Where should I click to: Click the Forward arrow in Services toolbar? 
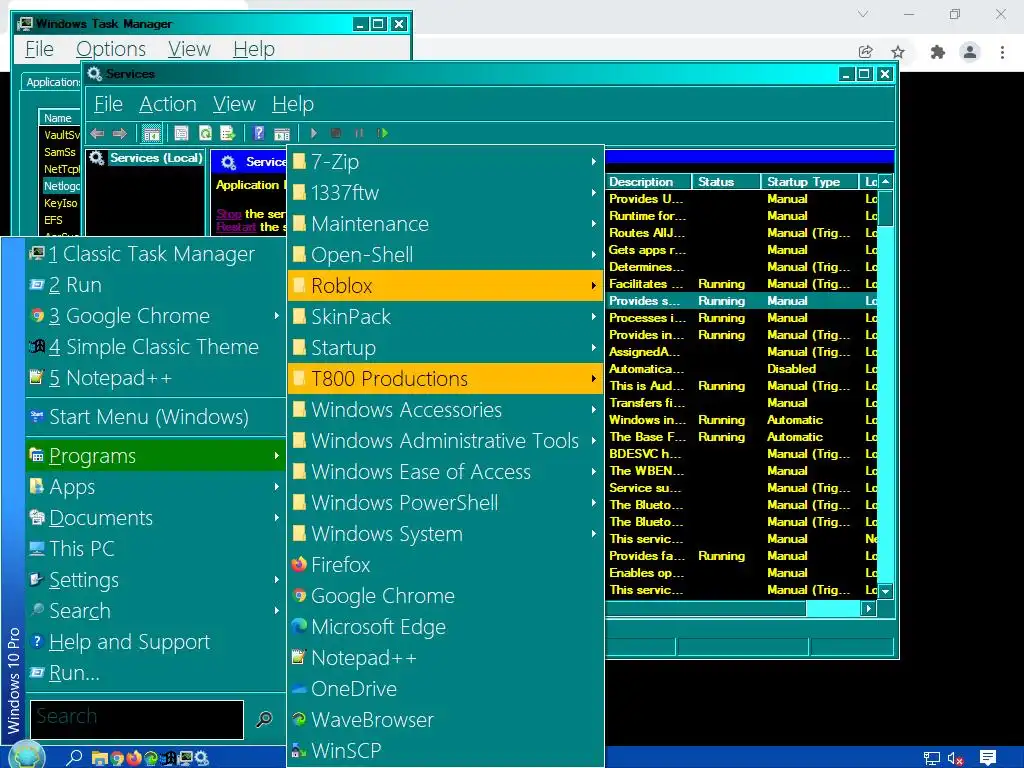(120, 133)
